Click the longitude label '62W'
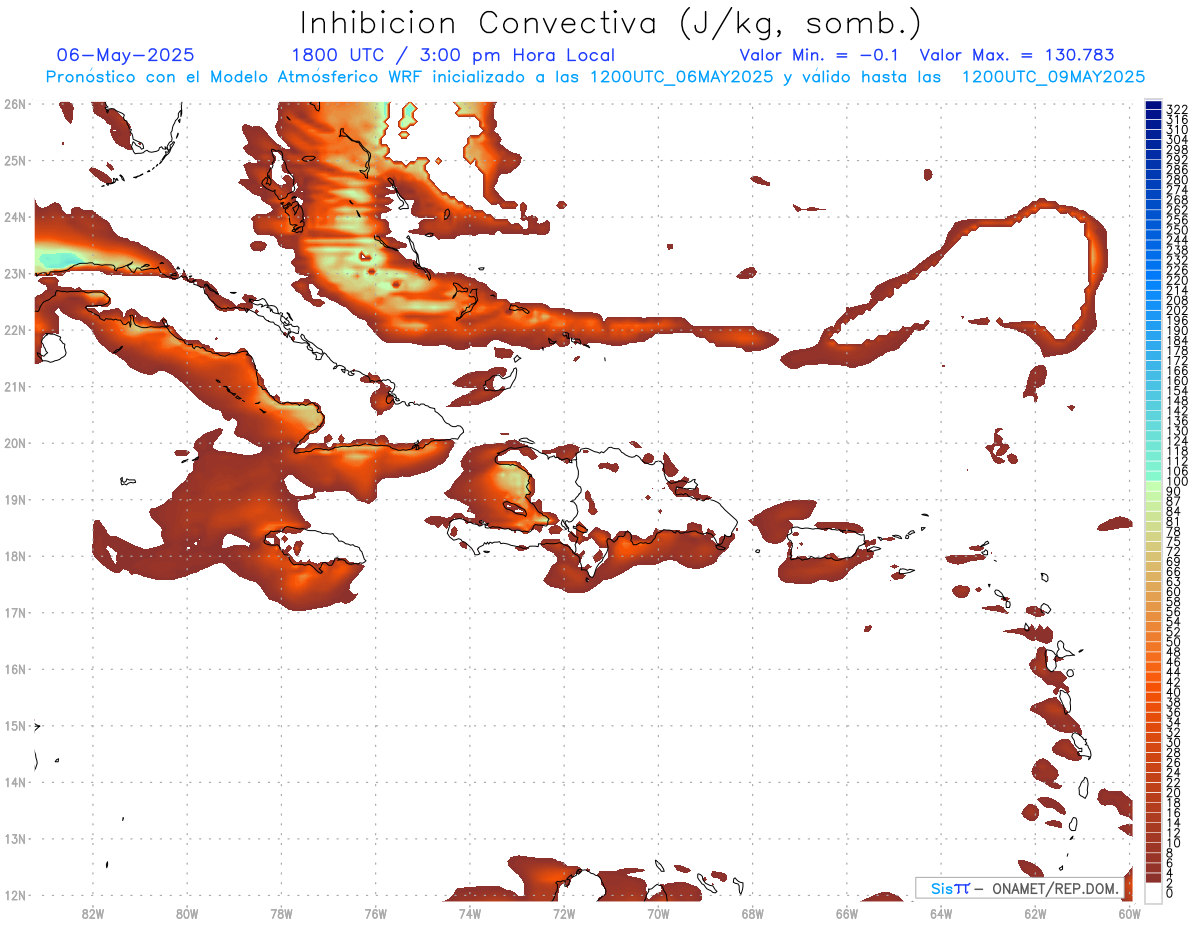 [x=1035, y=913]
